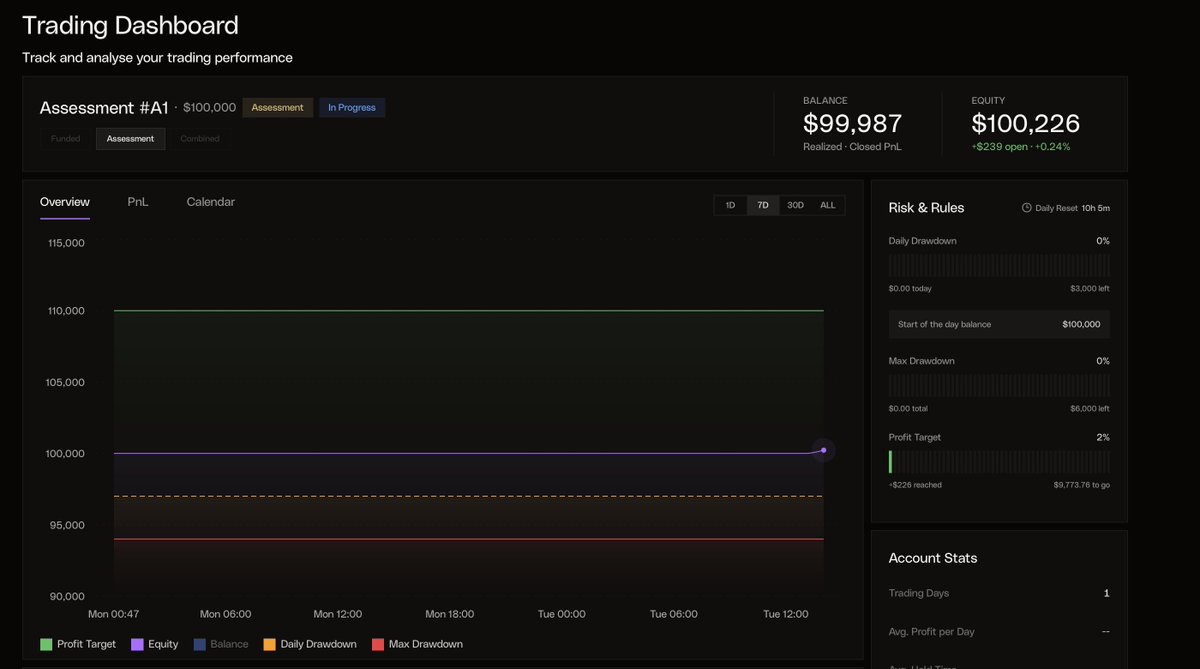Viewport: 1200px width, 669px height.
Task: Toggle Max Drawdown legend entry
Action: [x=417, y=644]
